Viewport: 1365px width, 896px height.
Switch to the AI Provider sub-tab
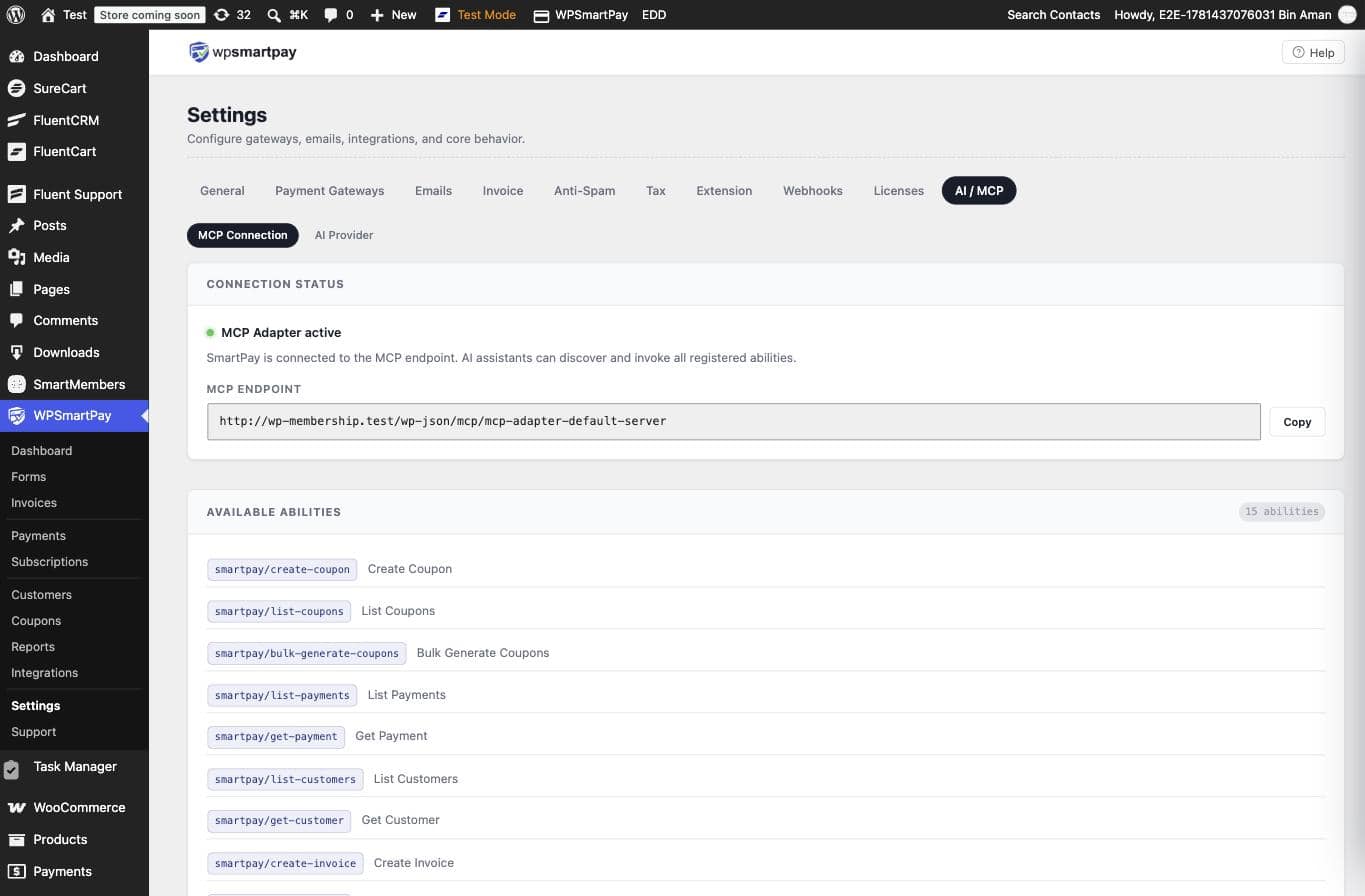(x=344, y=235)
